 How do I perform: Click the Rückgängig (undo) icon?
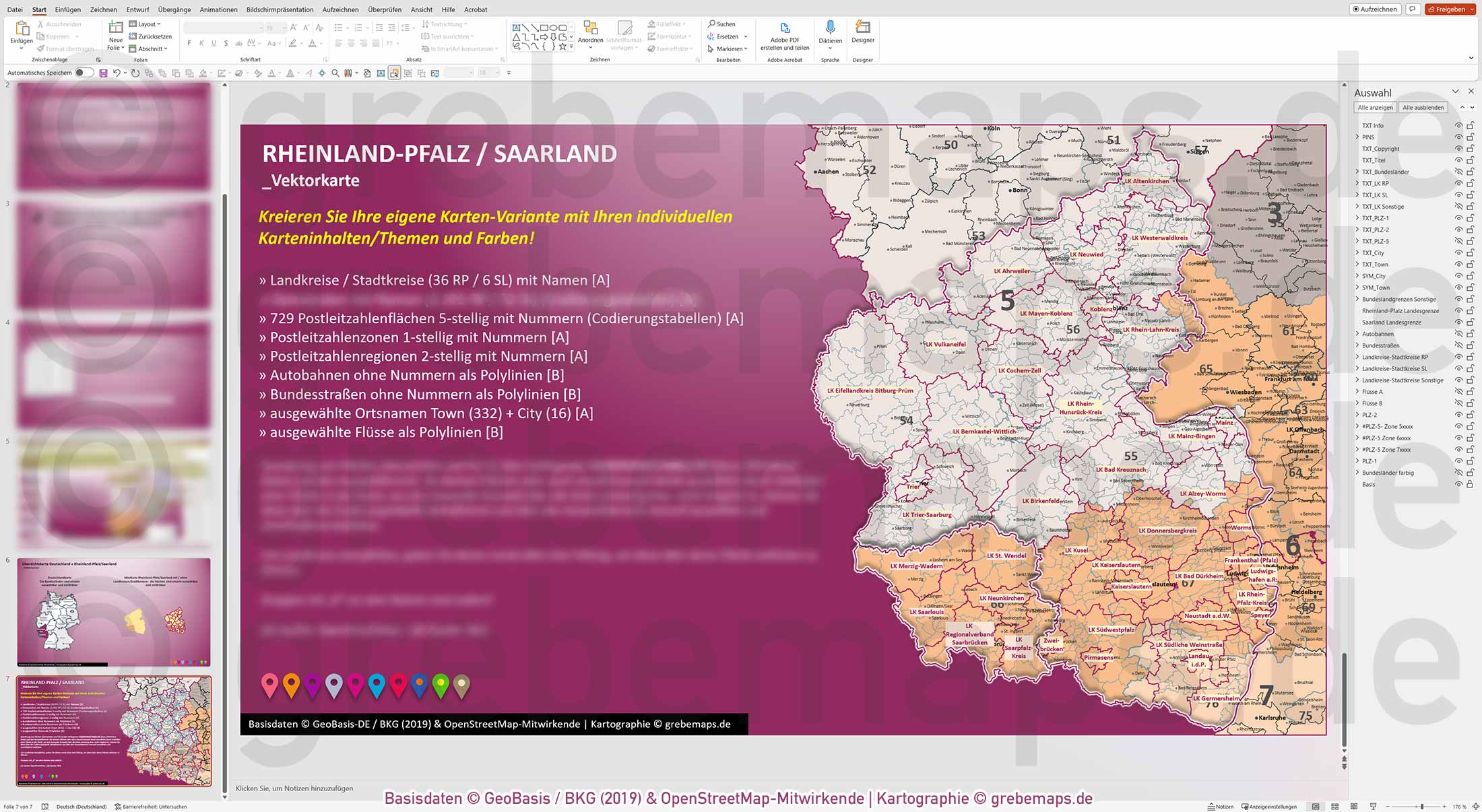(118, 72)
